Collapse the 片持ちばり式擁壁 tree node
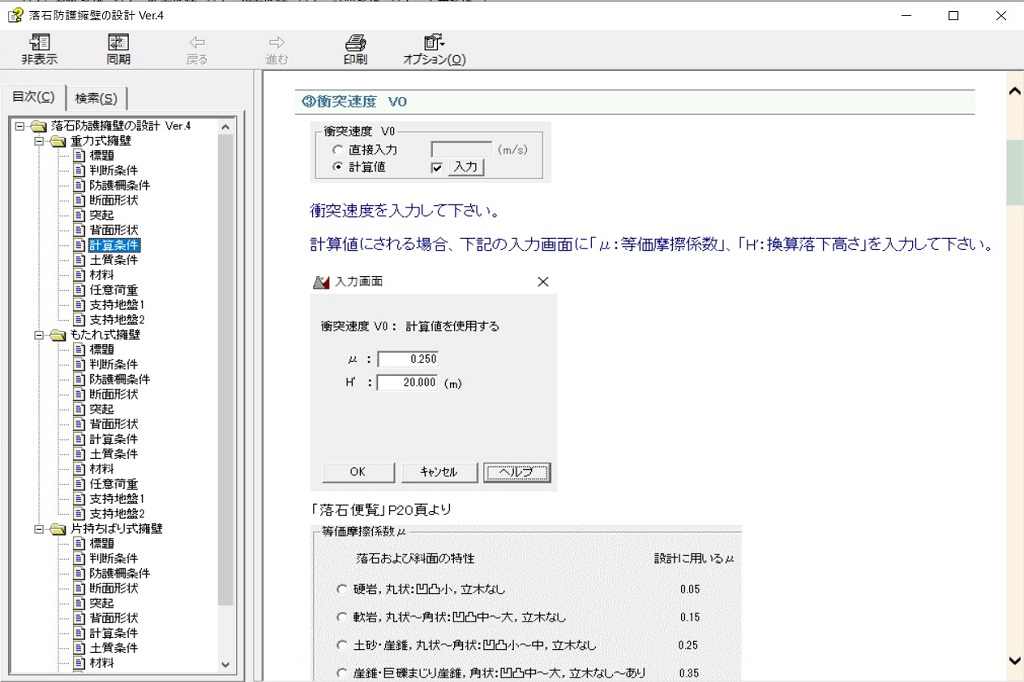 tap(39, 529)
